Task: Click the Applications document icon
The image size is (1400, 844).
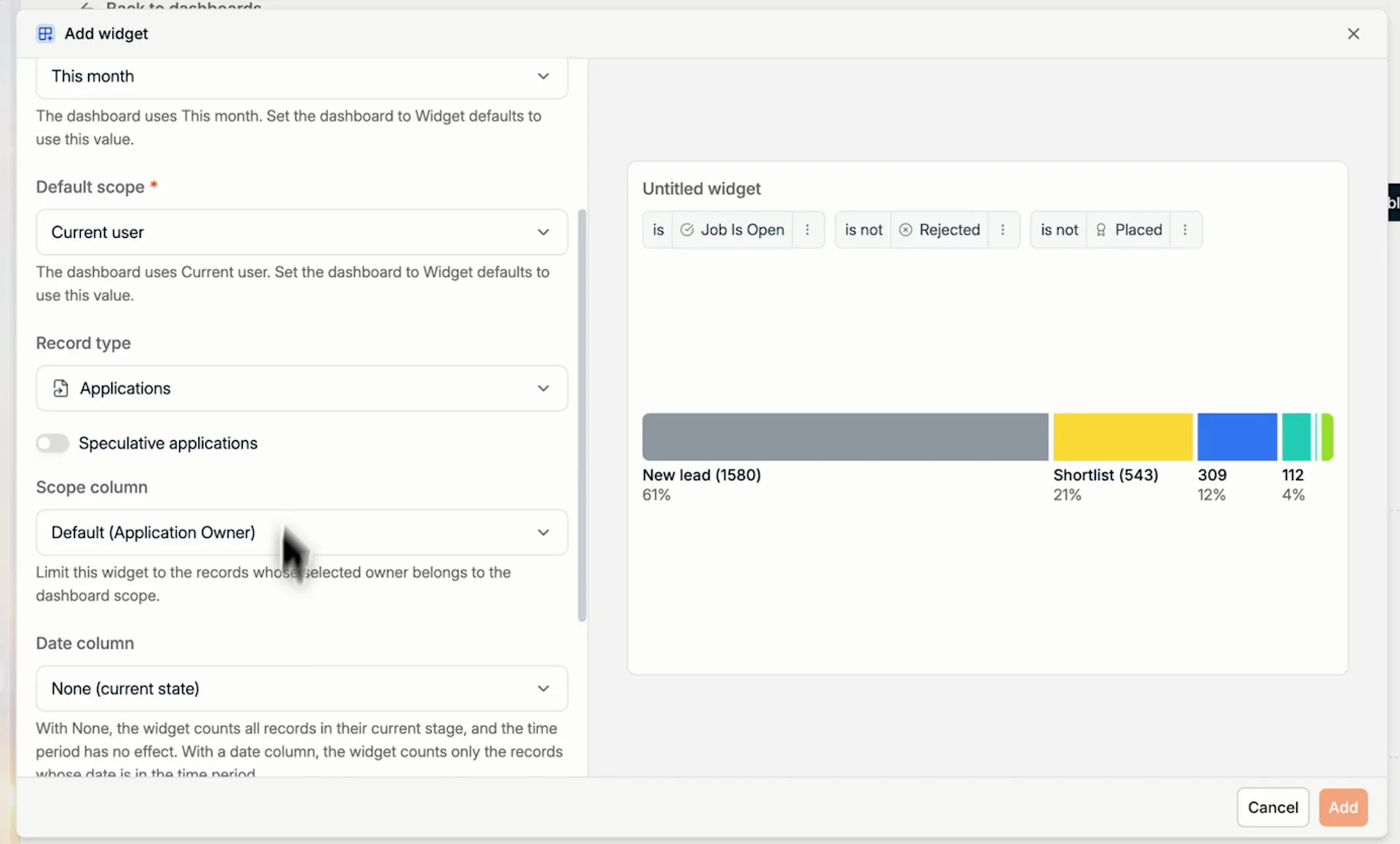Action: [61, 388]
